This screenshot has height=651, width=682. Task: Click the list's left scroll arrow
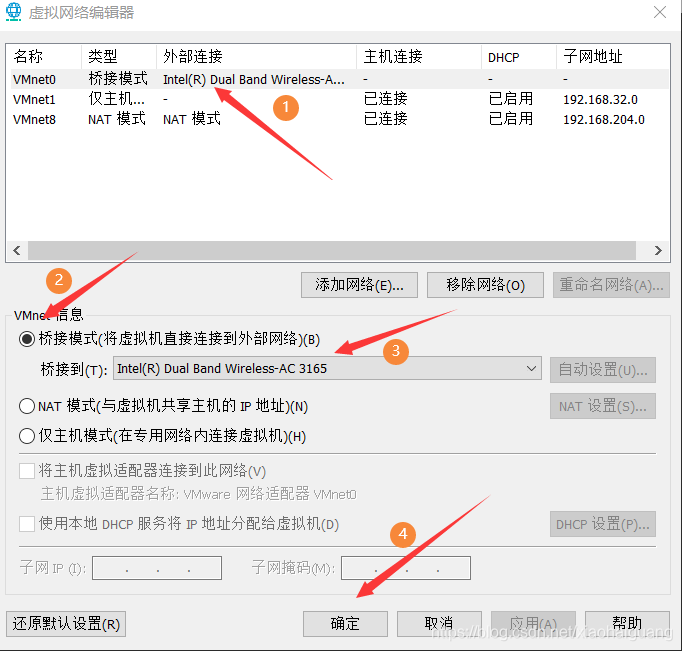pyautogui.click(x=17, y=250)
